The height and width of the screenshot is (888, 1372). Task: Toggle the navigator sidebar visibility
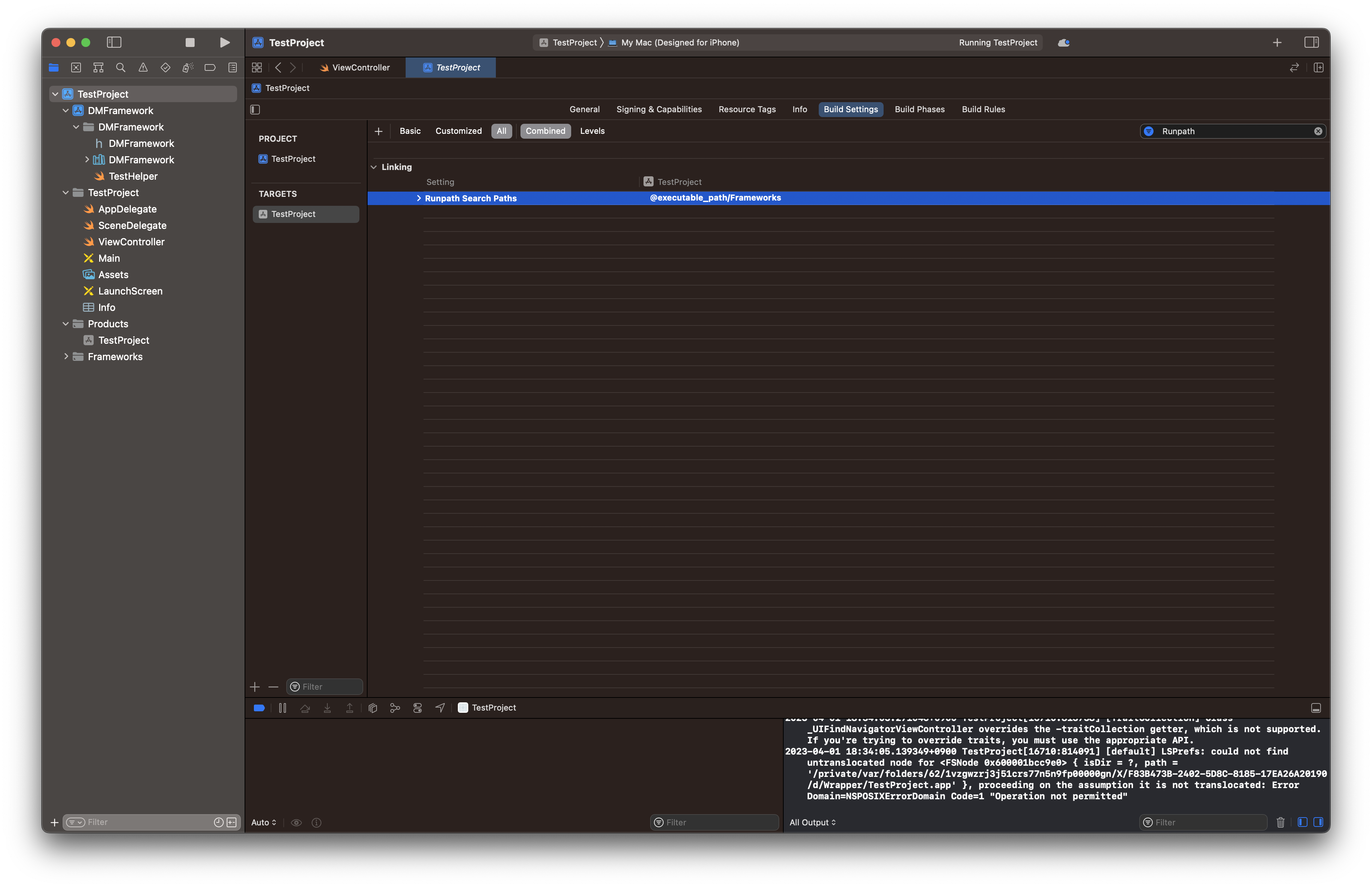(x=114, y=42)
